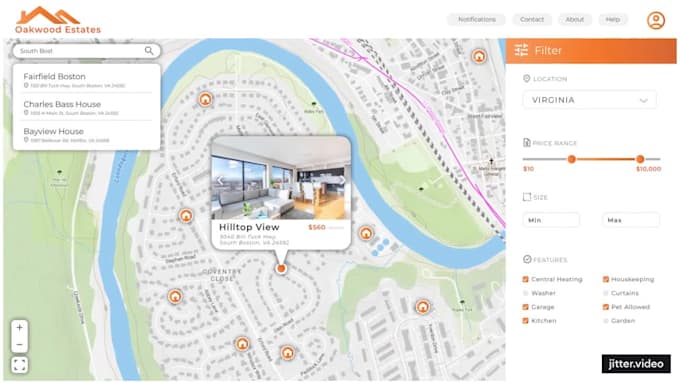Click the Price Range icon
Screen dimensions: 680x383
tap(526, 143)
